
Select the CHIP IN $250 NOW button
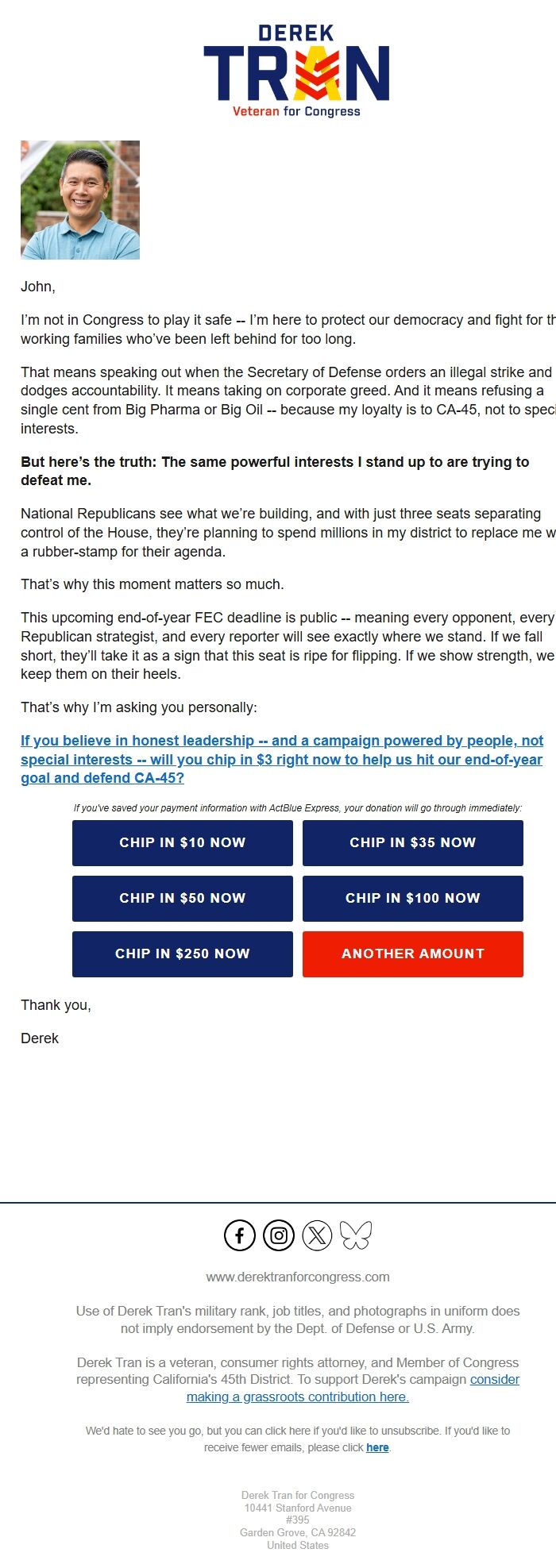click(x=182, y=954)
